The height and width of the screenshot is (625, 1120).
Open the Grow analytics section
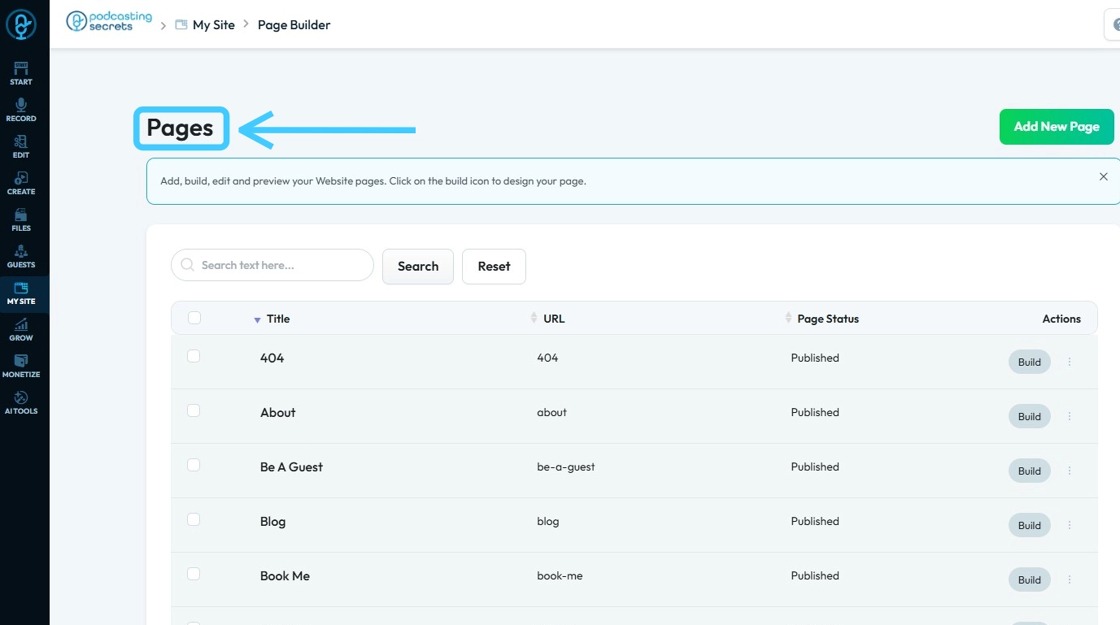21,330
